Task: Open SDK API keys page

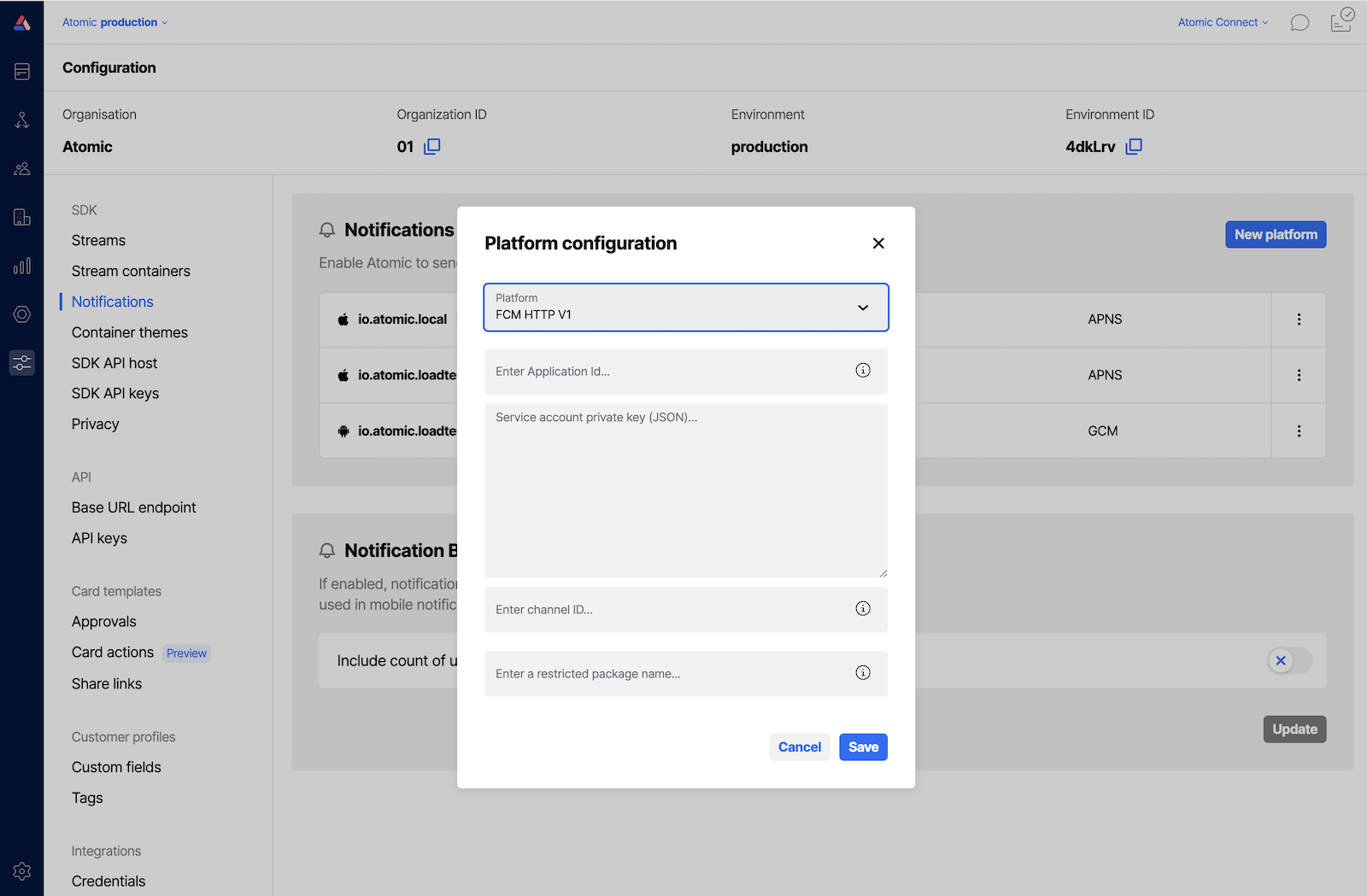Action: click(x=115, y=394)
